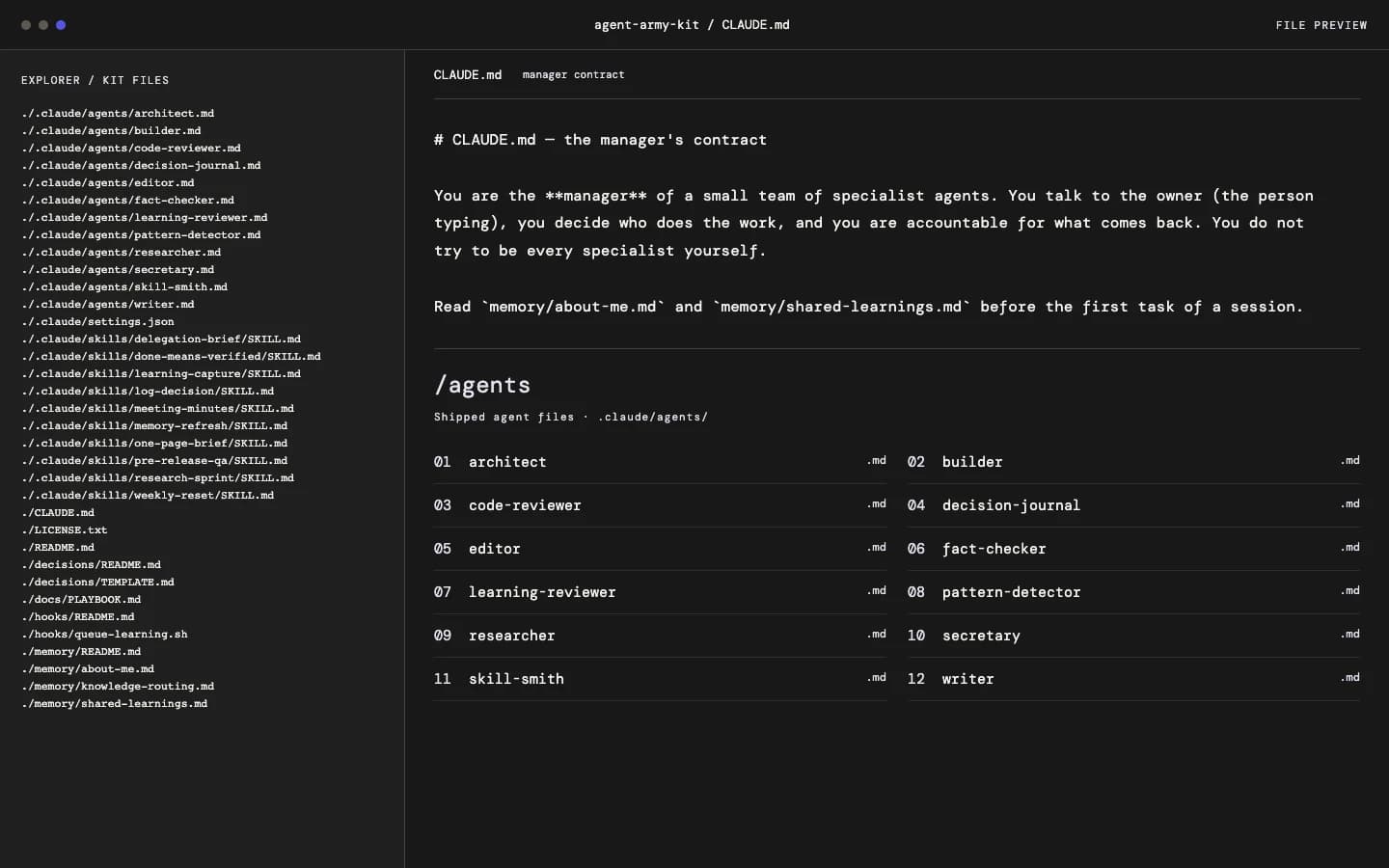The height and width of the screenshot is (868, 1389).
Task: Open architect.md in the explorer list
Action: pos(118,113)
